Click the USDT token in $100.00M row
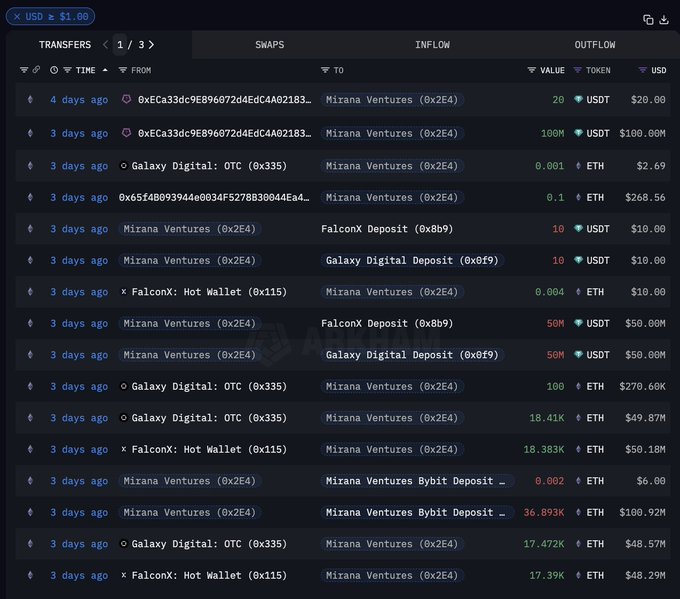The width and height of the screenshot is (680, 599). coord(598,133)
